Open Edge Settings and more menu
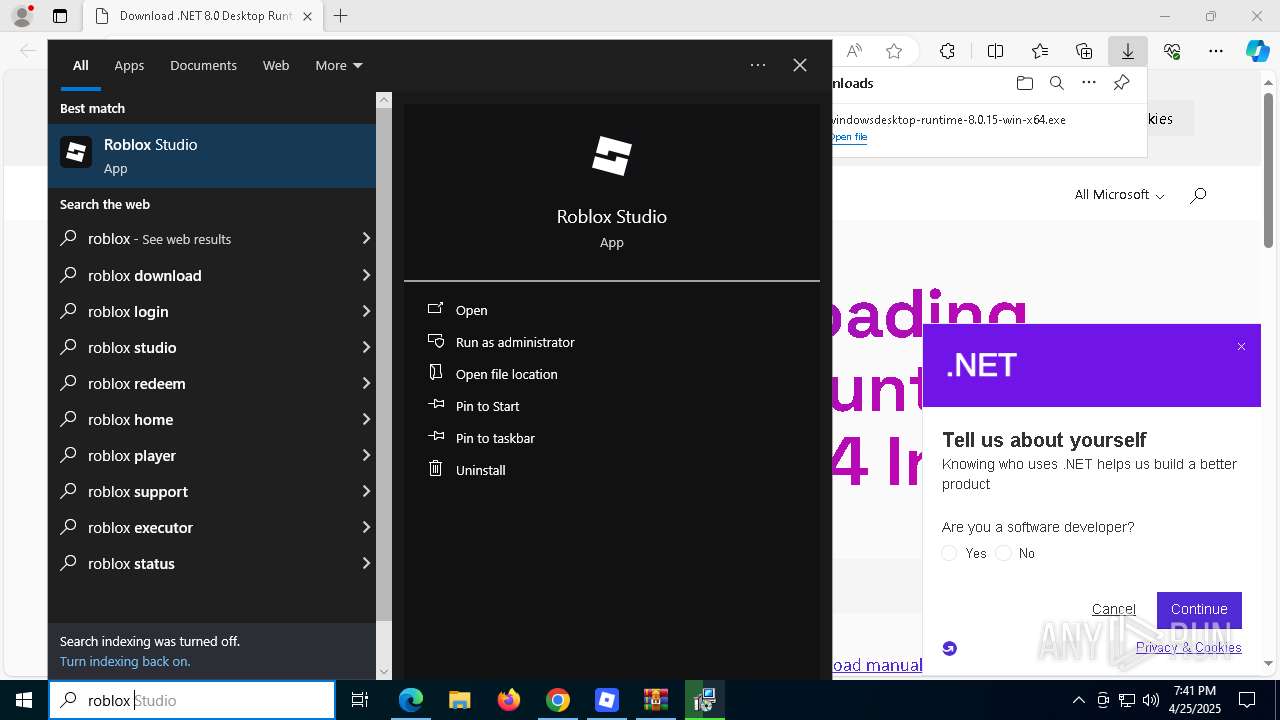 1216,51
